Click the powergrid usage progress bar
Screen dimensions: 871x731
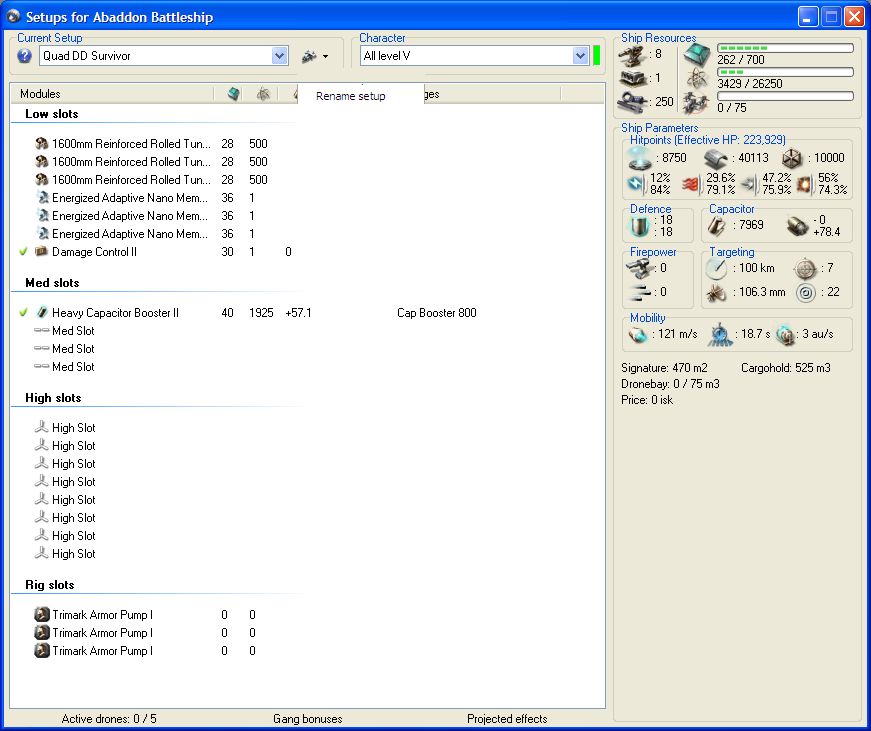point(785,72)
